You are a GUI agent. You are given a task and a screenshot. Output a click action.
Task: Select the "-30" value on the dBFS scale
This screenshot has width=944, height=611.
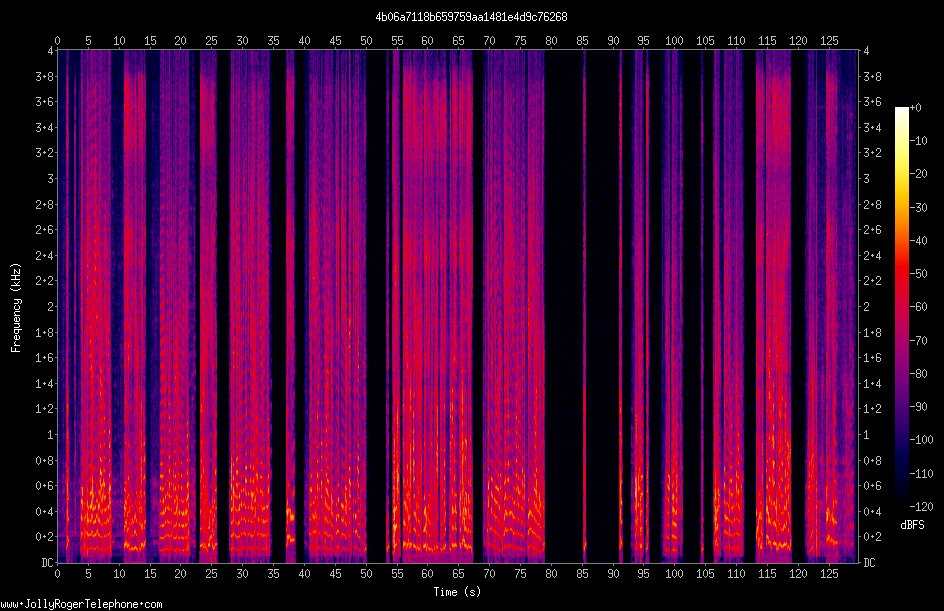(918, 208)
